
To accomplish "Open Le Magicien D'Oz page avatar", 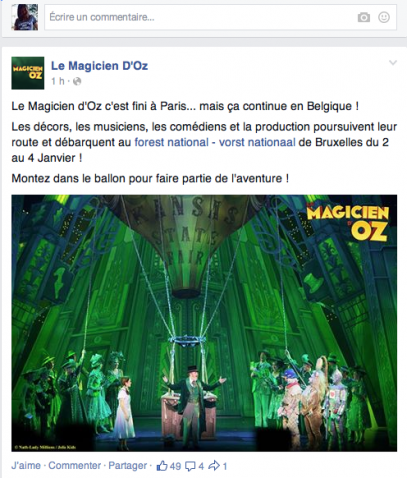I will point(28,73).
